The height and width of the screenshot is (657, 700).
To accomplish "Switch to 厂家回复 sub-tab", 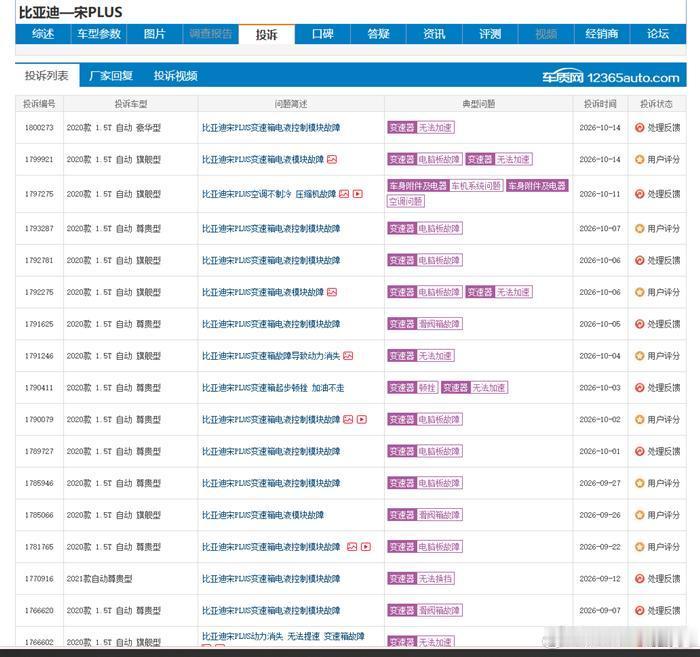I will coord(111,75).
